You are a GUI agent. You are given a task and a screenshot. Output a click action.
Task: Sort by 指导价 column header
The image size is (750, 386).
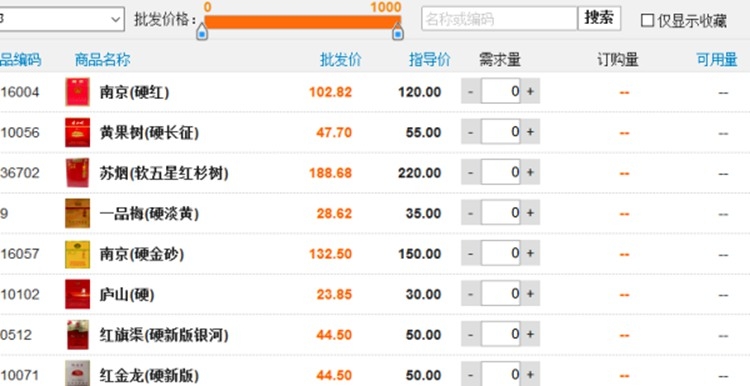(430, 60)
